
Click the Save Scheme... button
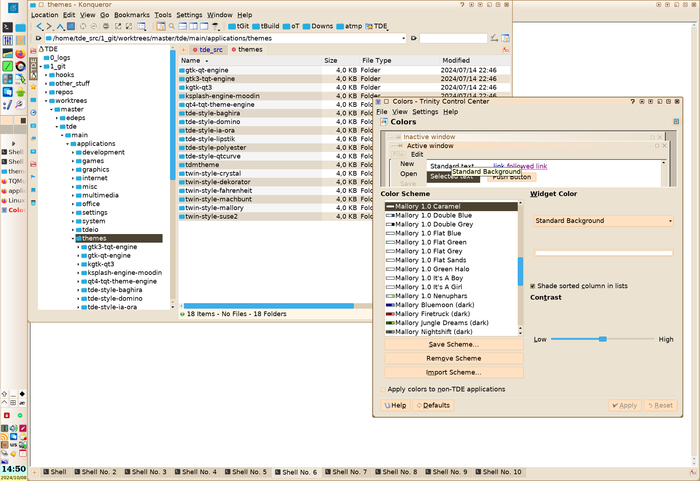[453, 344]
